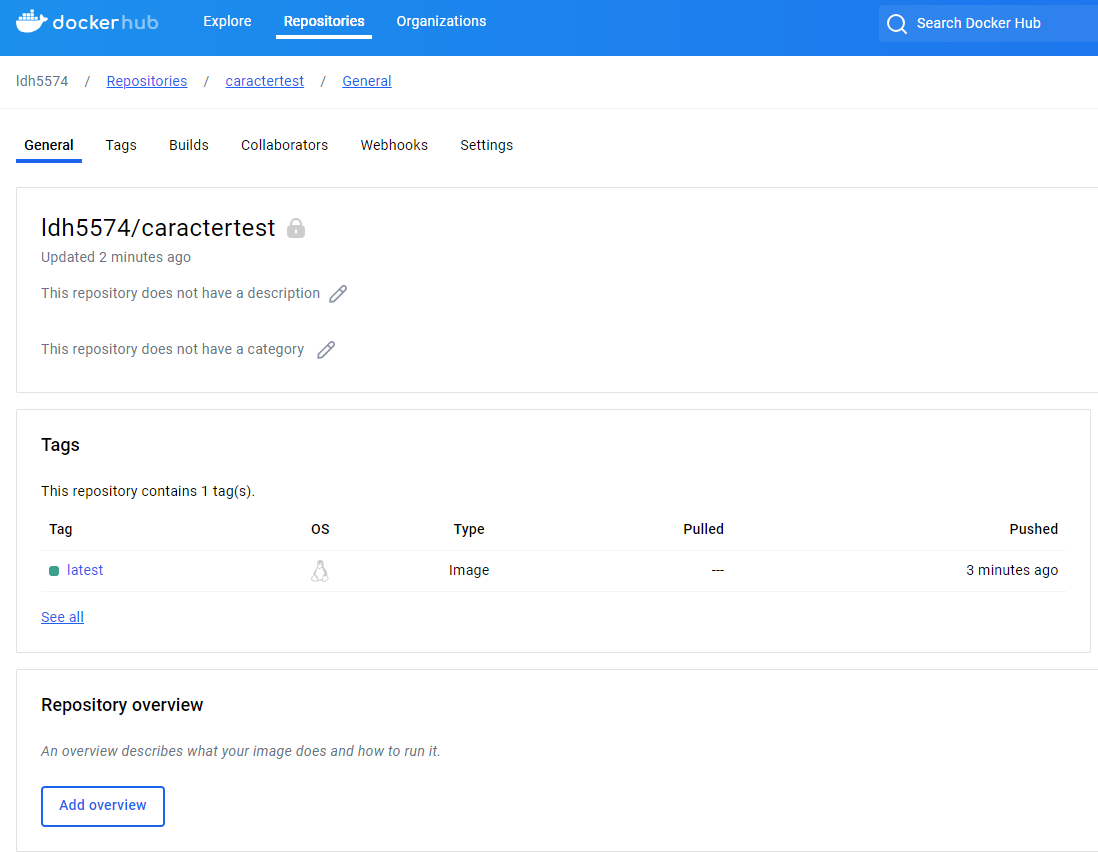The height and width of the screenshot is (853, 1098).
Task: Click the Type column header
Action: tap(469, 529)
